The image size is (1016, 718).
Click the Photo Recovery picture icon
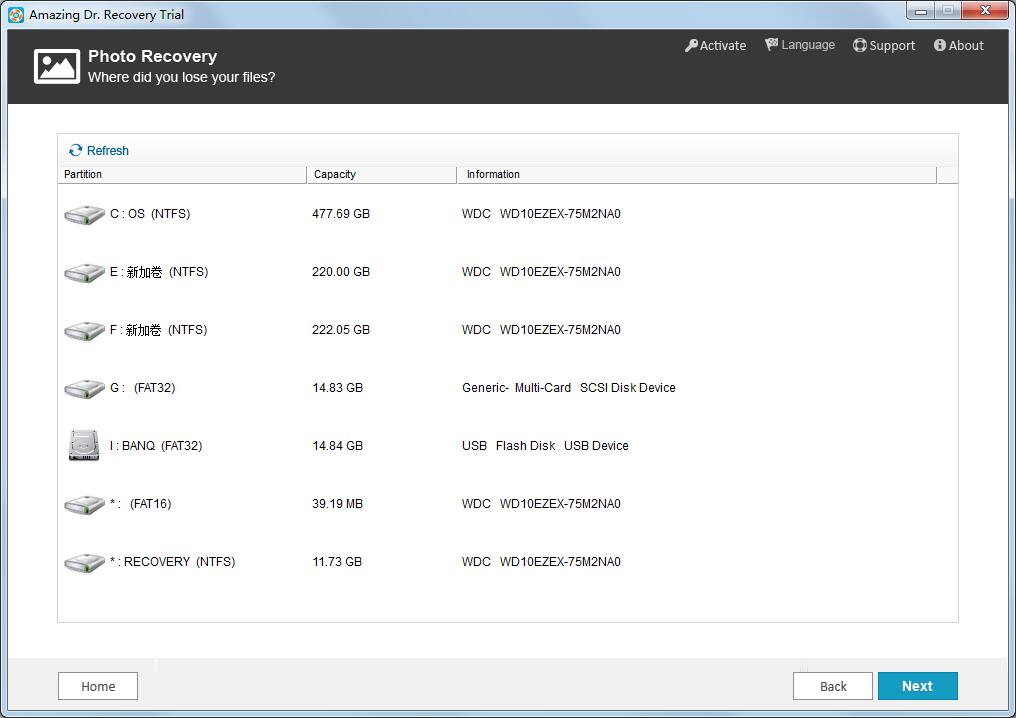pyautogui.click(x=57, y=66)
